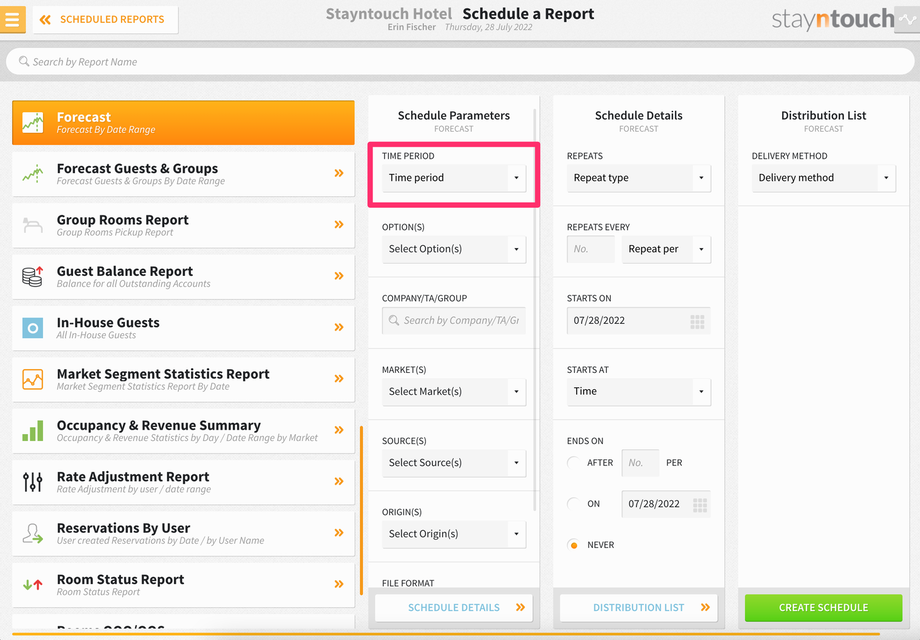Screen dimensions: 920x640
Task: Select the Occupancy & Revenue Summary report
Action: 183,431
